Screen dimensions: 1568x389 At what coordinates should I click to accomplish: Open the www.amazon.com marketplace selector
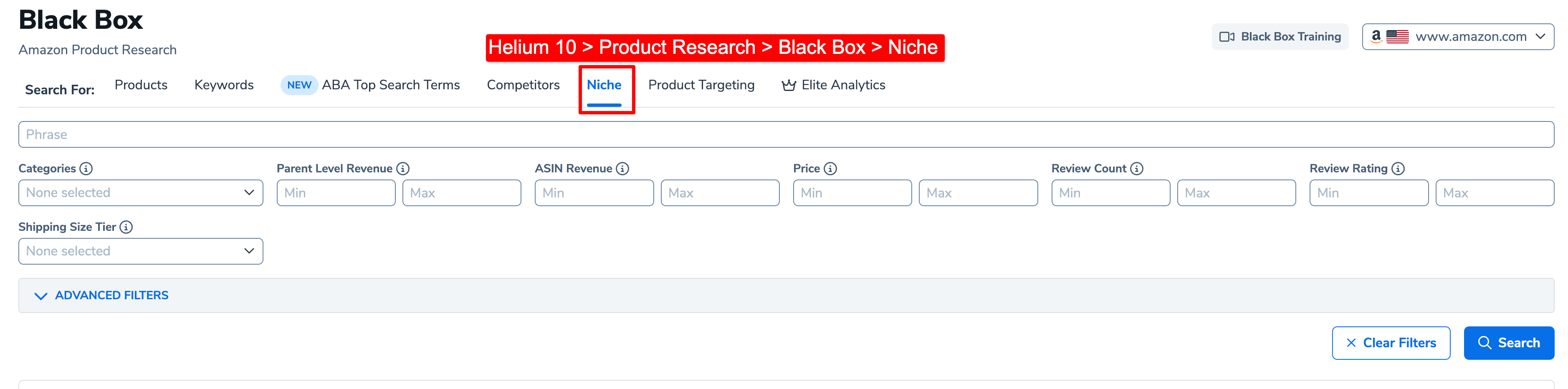tap(1457, 37)
